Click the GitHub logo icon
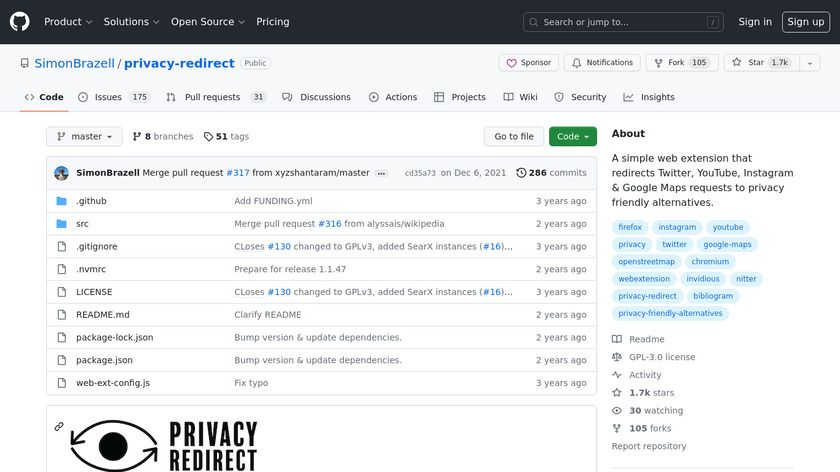 point(20,22)
